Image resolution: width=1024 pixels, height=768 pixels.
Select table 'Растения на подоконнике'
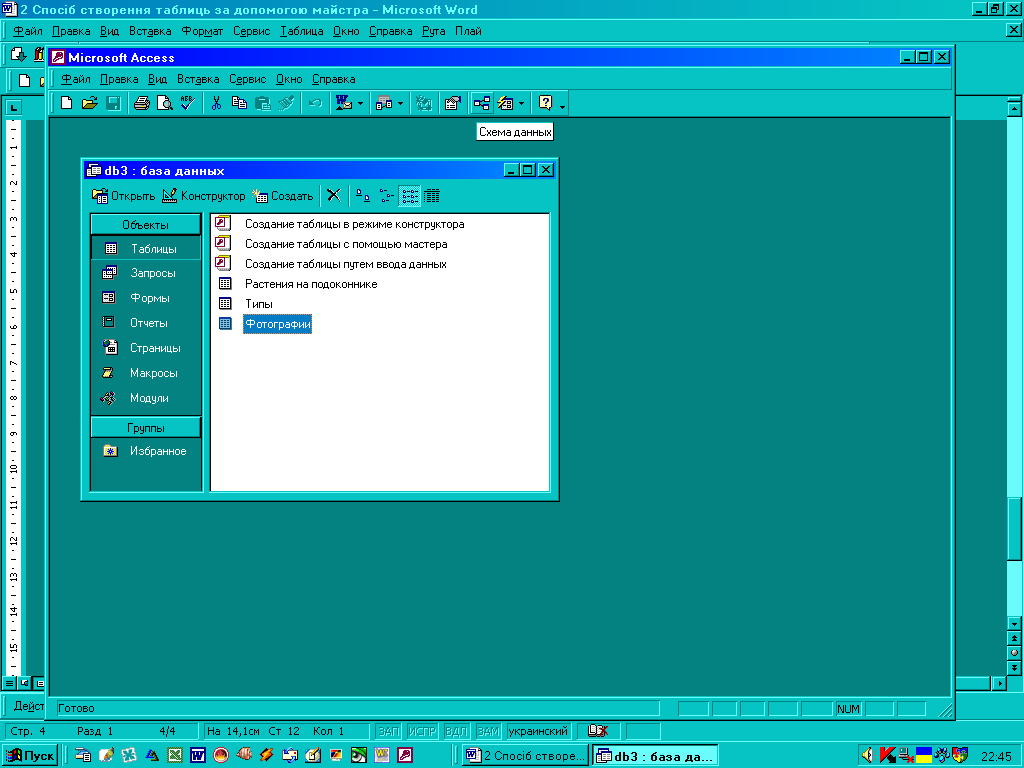(x=311, y=284)
